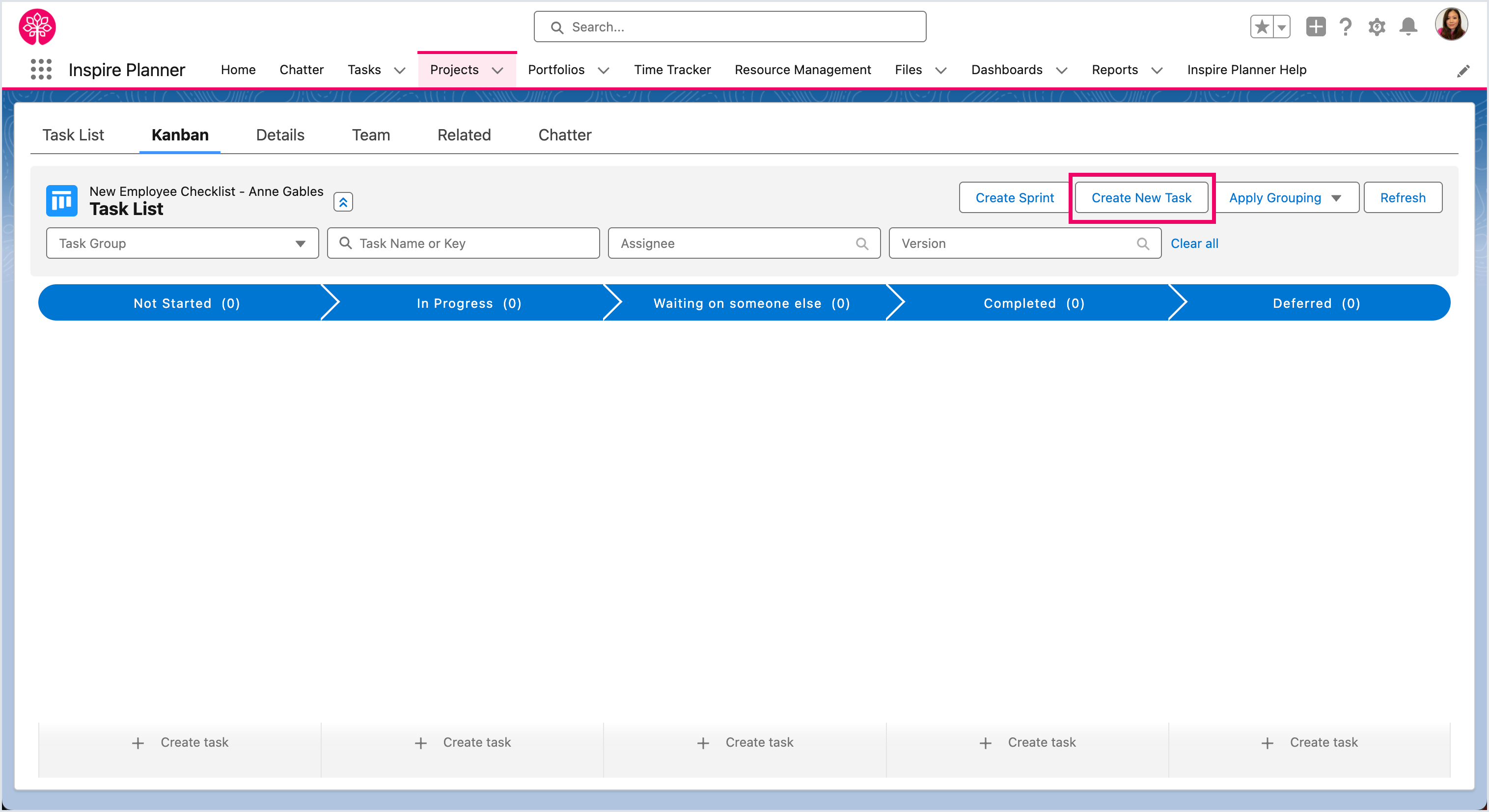Open the Dashboards nav item

pyautogui.click(x=1006, y=69)
